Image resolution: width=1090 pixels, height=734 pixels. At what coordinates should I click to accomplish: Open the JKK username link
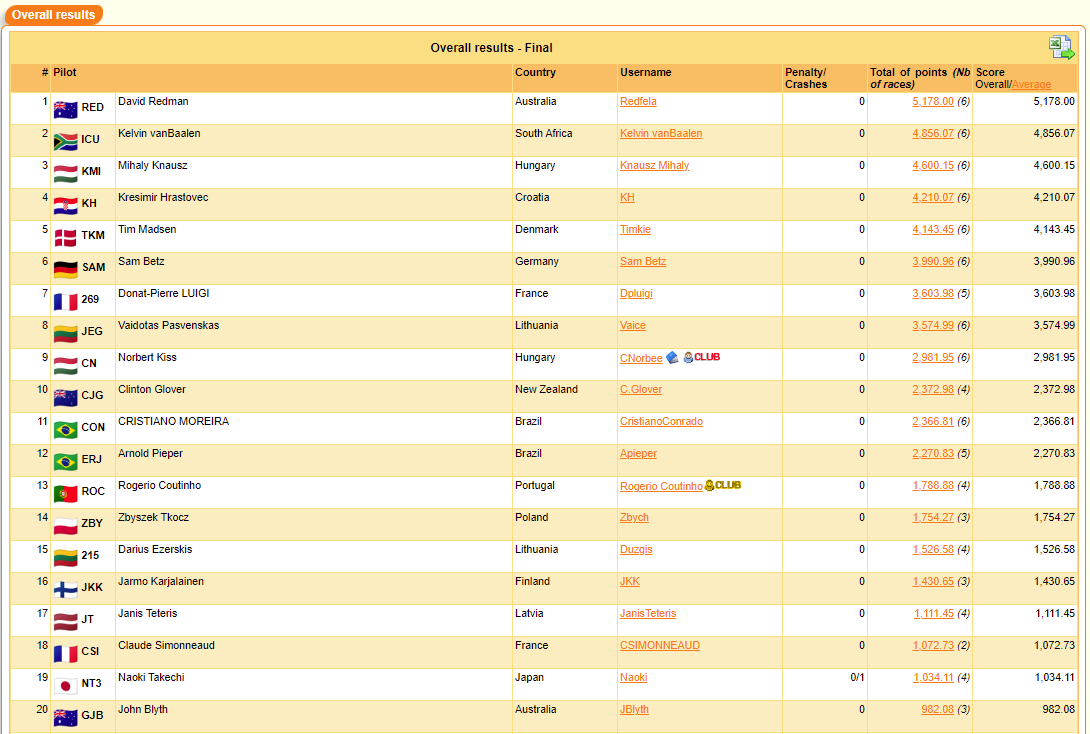click(x=630, y=581)
